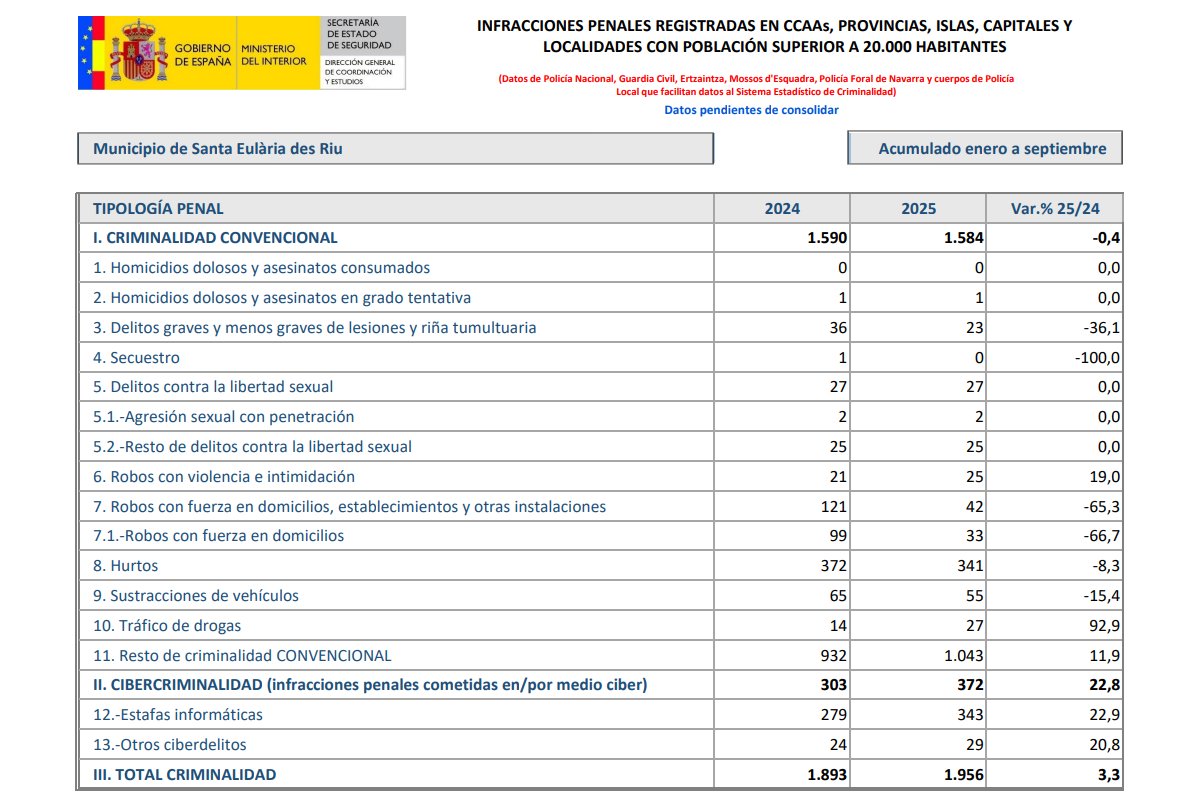Click the Datos pendientes de consolidar blue text

point(751,110)
